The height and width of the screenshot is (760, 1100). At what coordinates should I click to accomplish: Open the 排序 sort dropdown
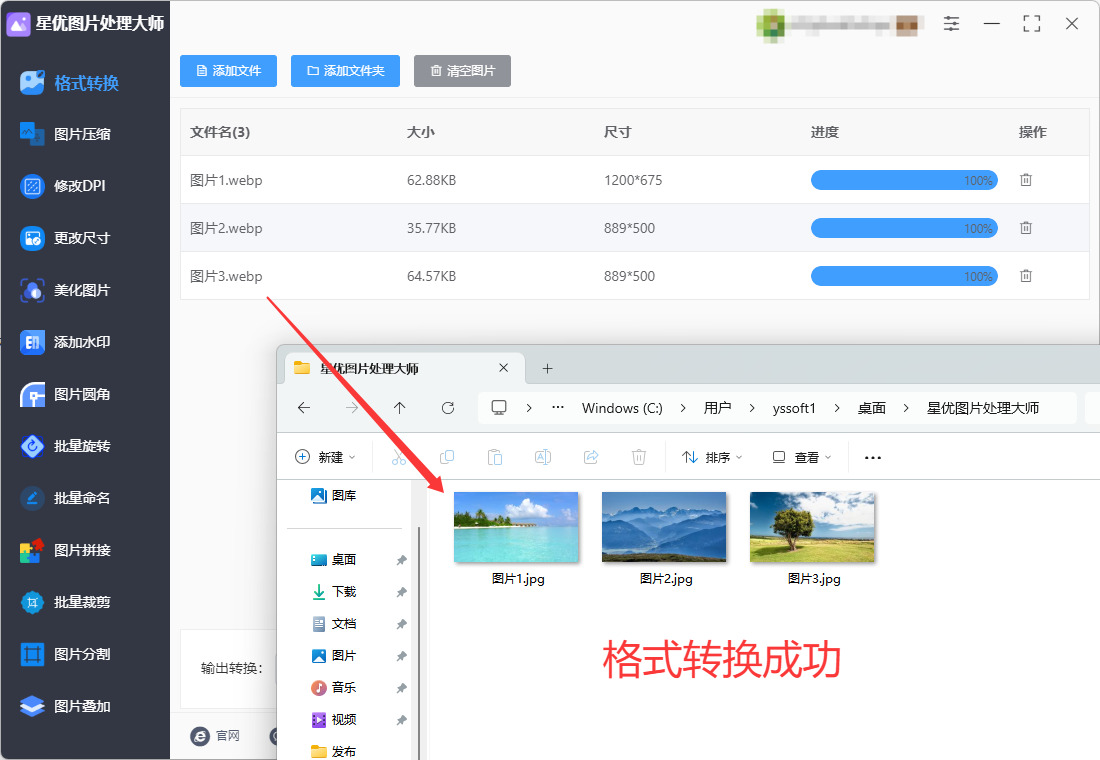coord(712,458)
